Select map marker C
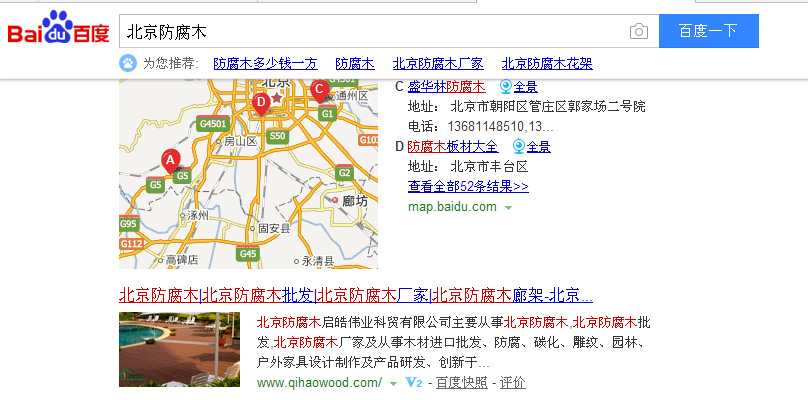808x400 pixels. [x=319, y=91]
